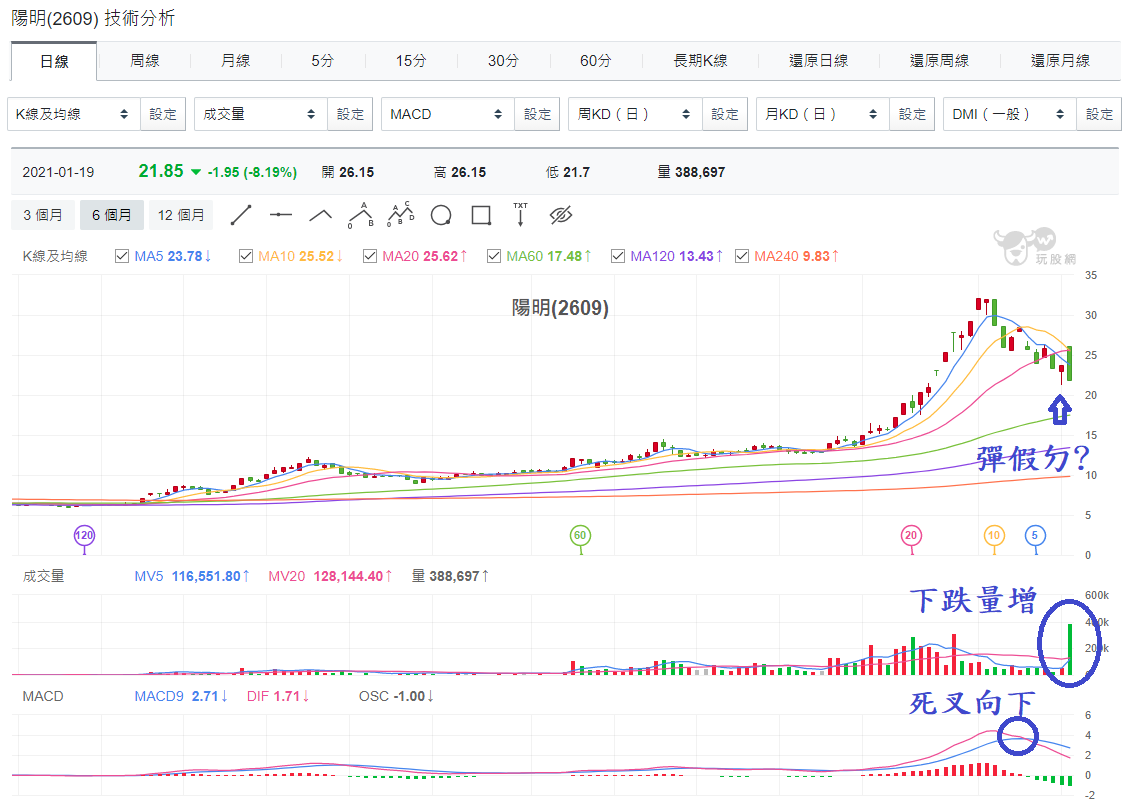Click the pink 20 moving average marker

(911, 536)
